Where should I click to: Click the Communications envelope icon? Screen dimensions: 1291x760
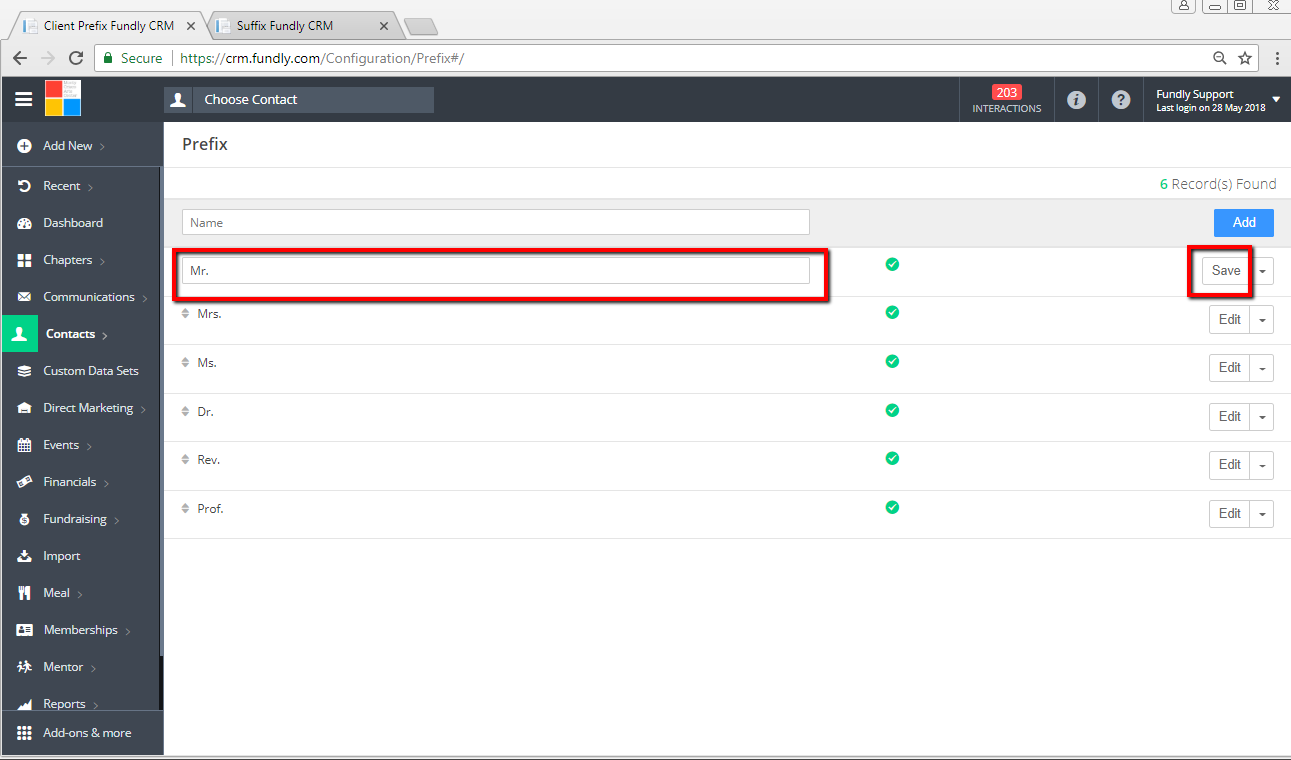(x=25, y=297)
